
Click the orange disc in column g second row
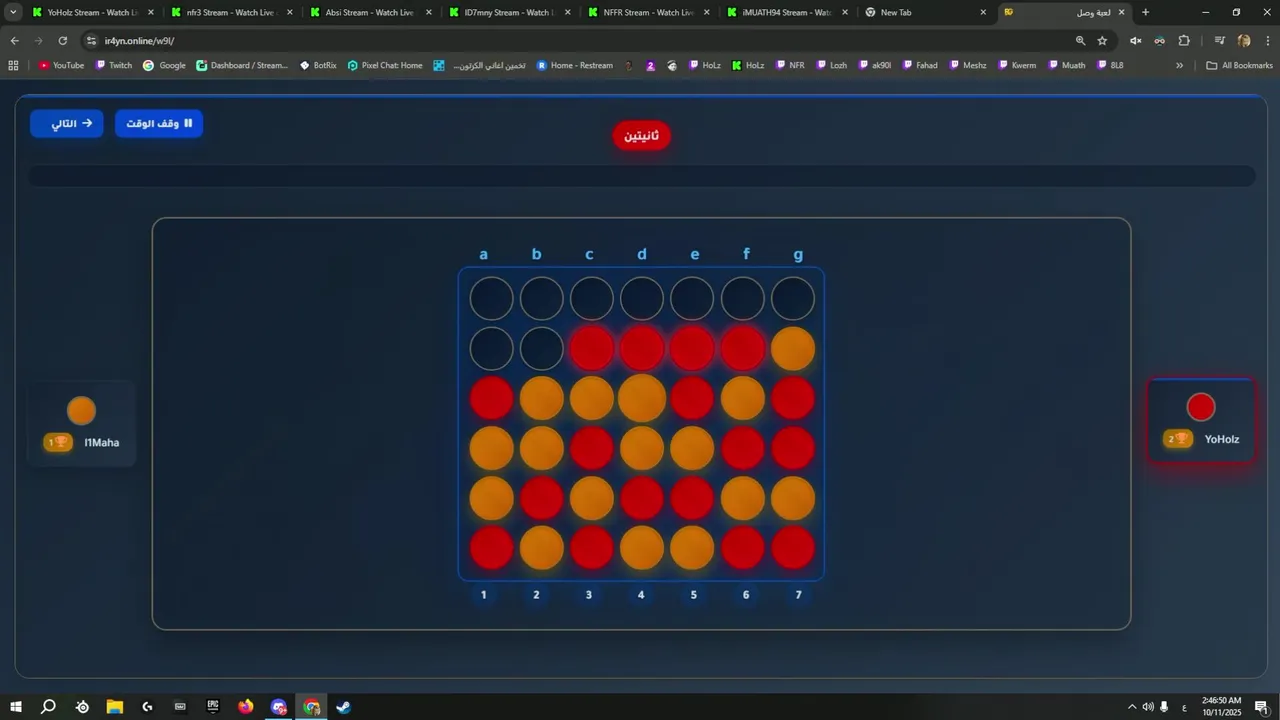click(x=793, y=349)
